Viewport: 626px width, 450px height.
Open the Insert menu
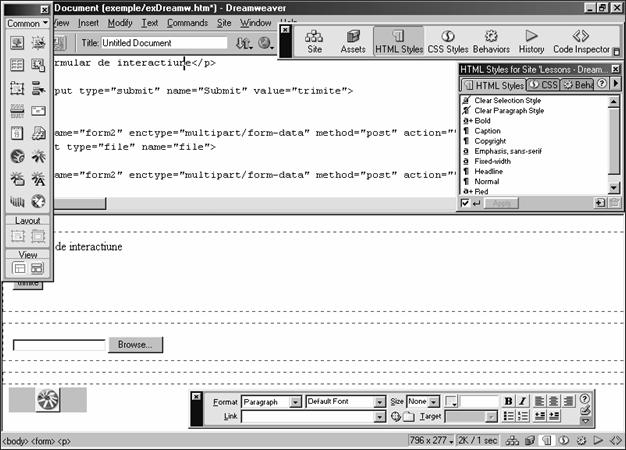(88, 23)
